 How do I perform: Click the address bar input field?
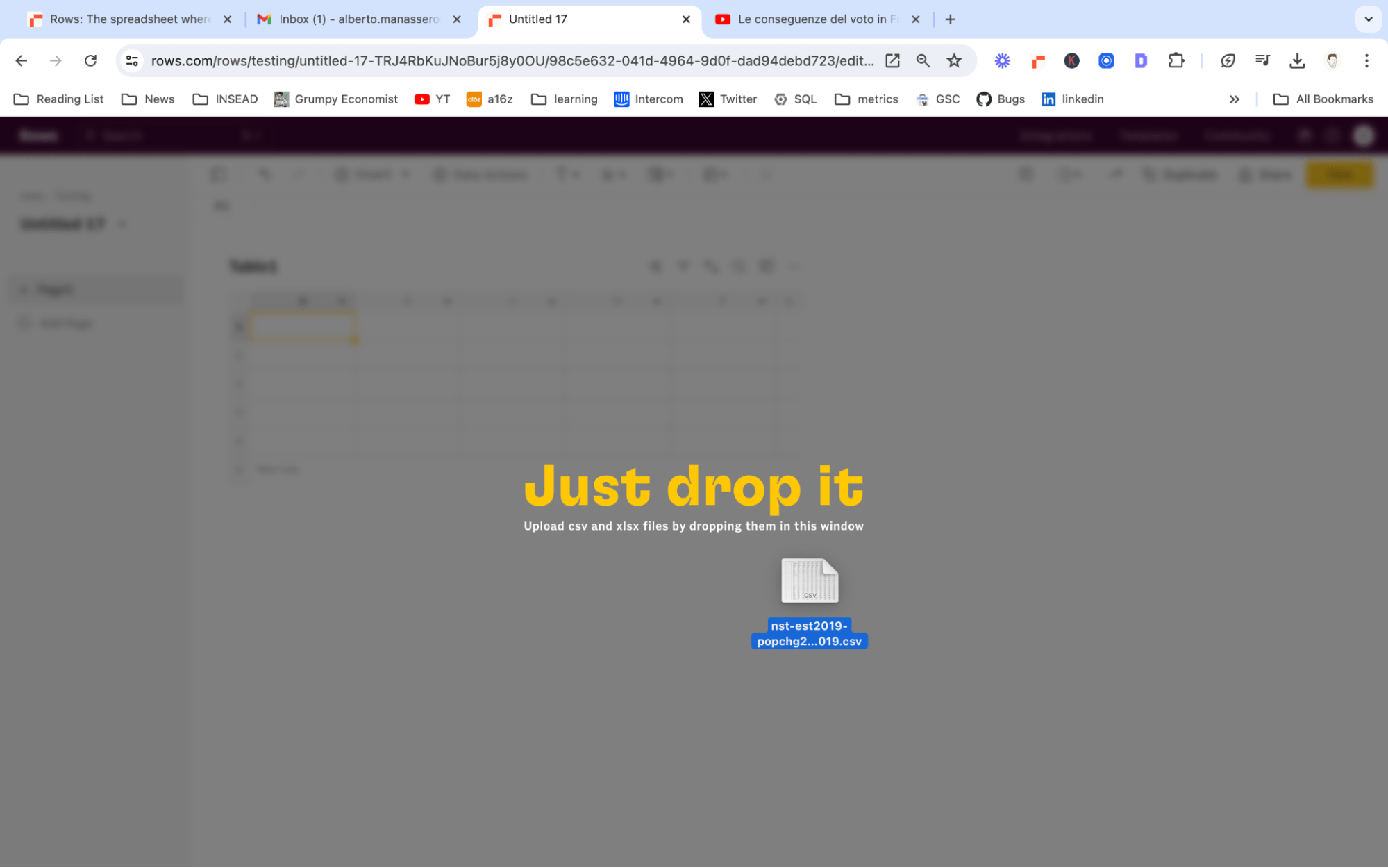[x=511, y=60]
